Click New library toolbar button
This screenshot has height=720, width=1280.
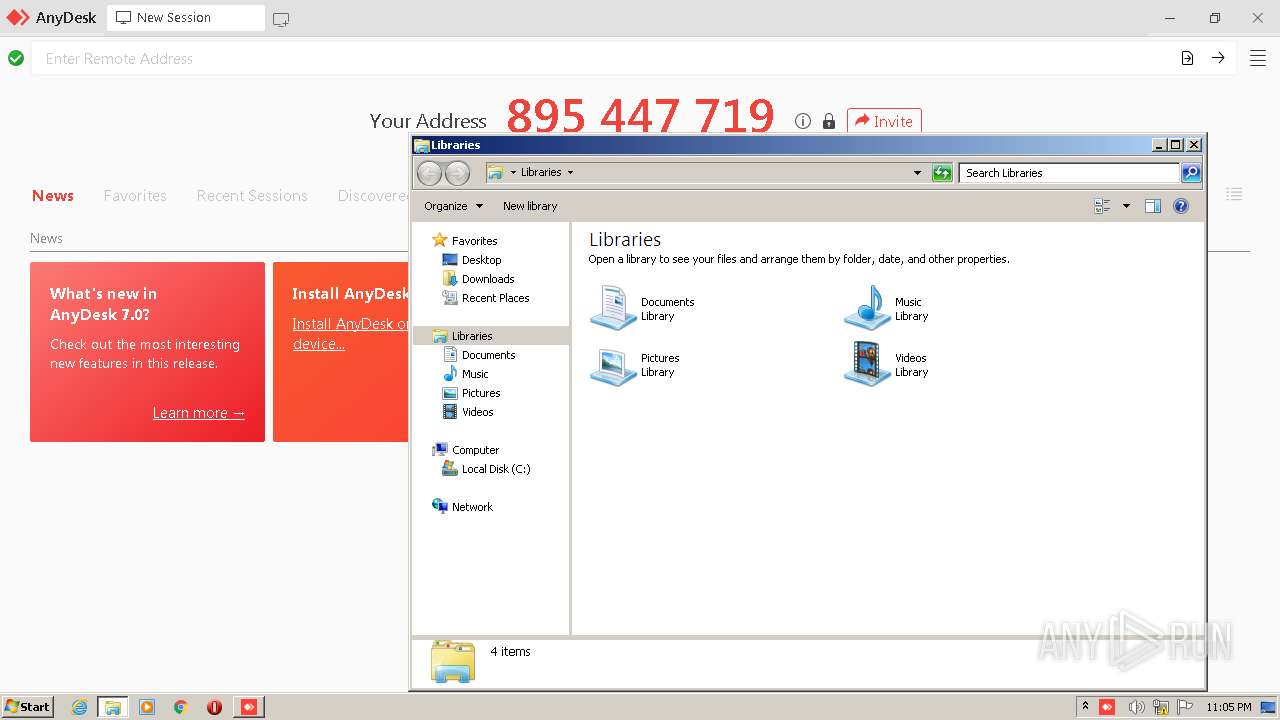(x=530, y=206)
